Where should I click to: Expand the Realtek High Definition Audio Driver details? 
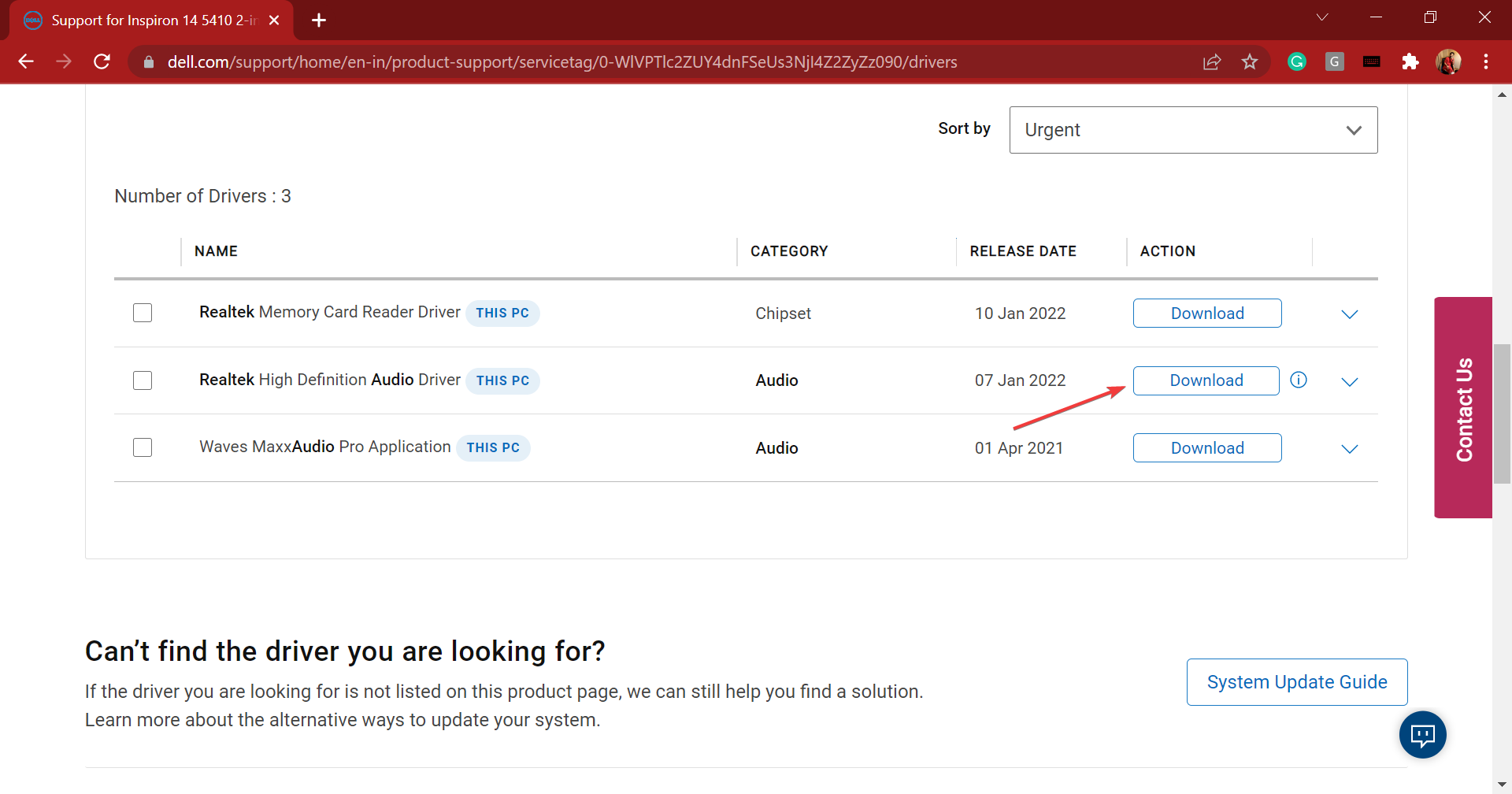1350,382
